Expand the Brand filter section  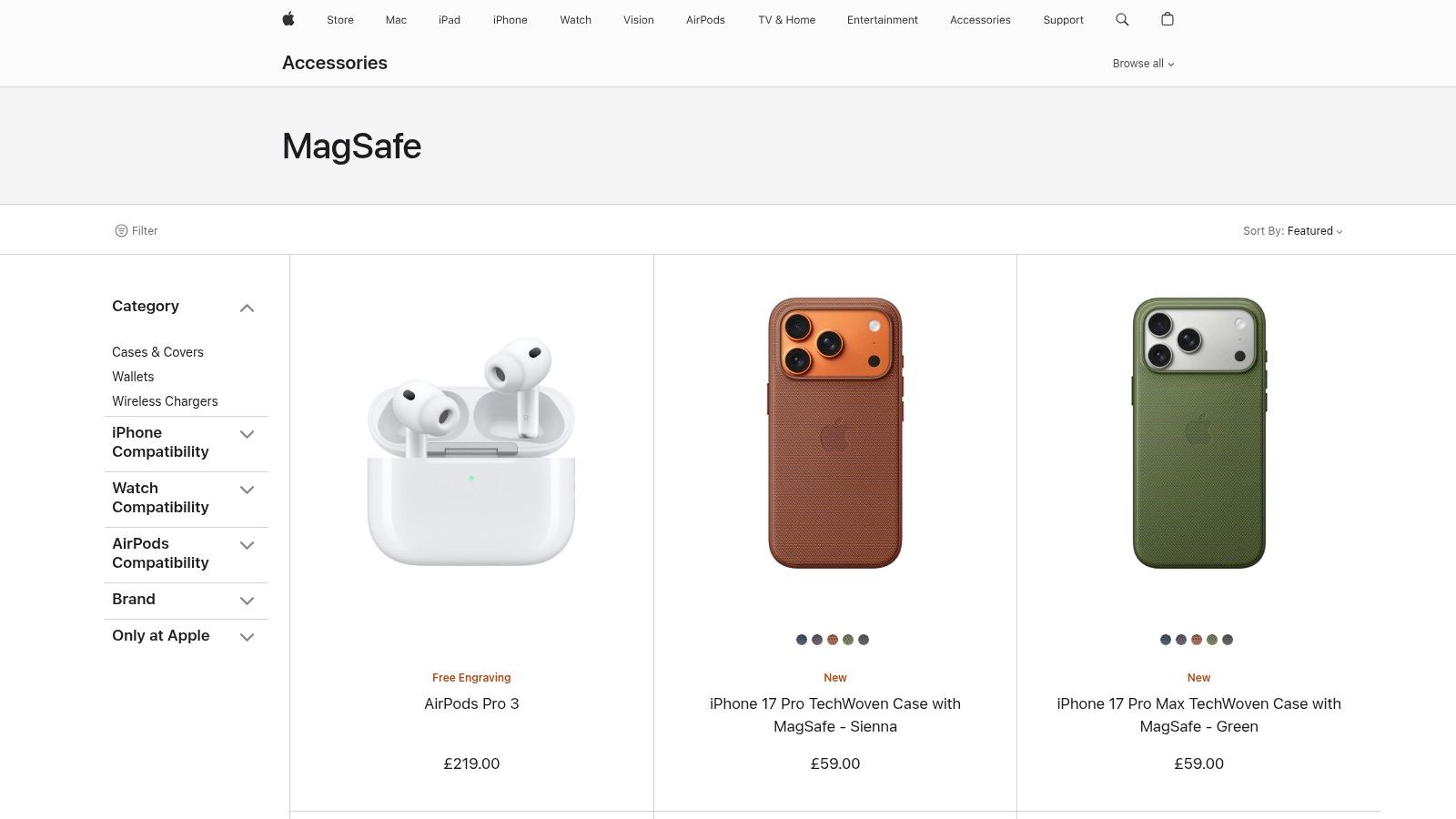[x=247, y=601]
